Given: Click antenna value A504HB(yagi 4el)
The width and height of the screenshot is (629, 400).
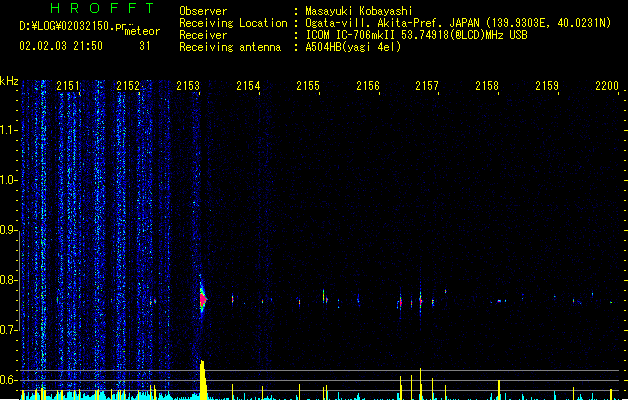Looking at the screenshot, I should click(353, 47).
